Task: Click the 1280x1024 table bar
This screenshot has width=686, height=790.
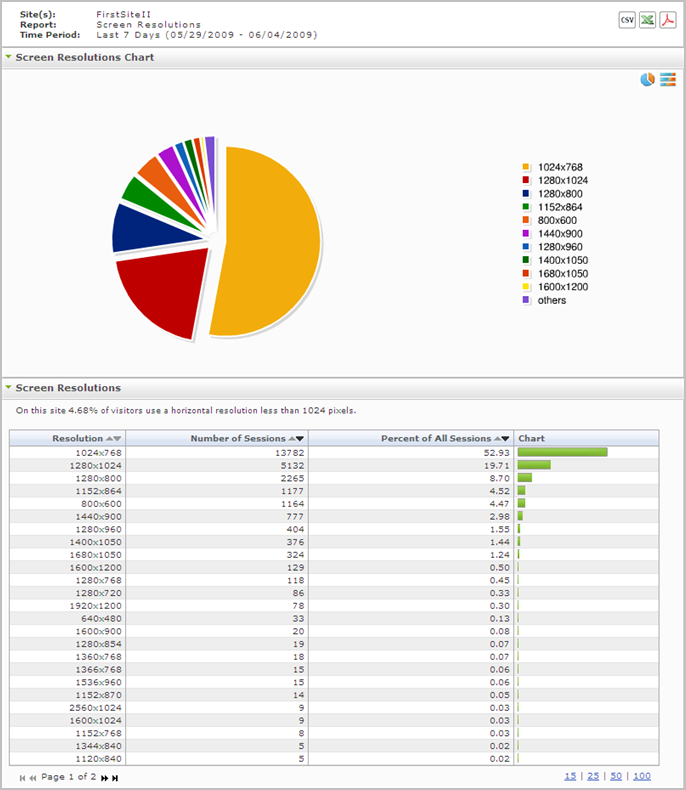Action: 534,465
